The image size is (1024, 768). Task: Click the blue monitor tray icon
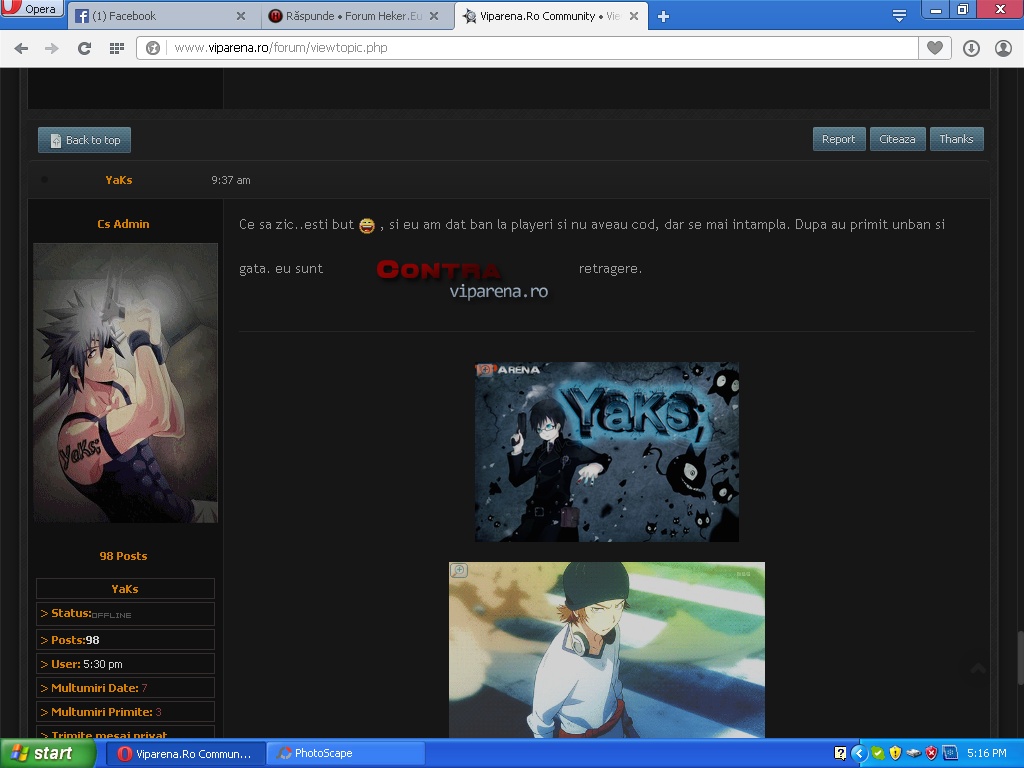(950, 753)
